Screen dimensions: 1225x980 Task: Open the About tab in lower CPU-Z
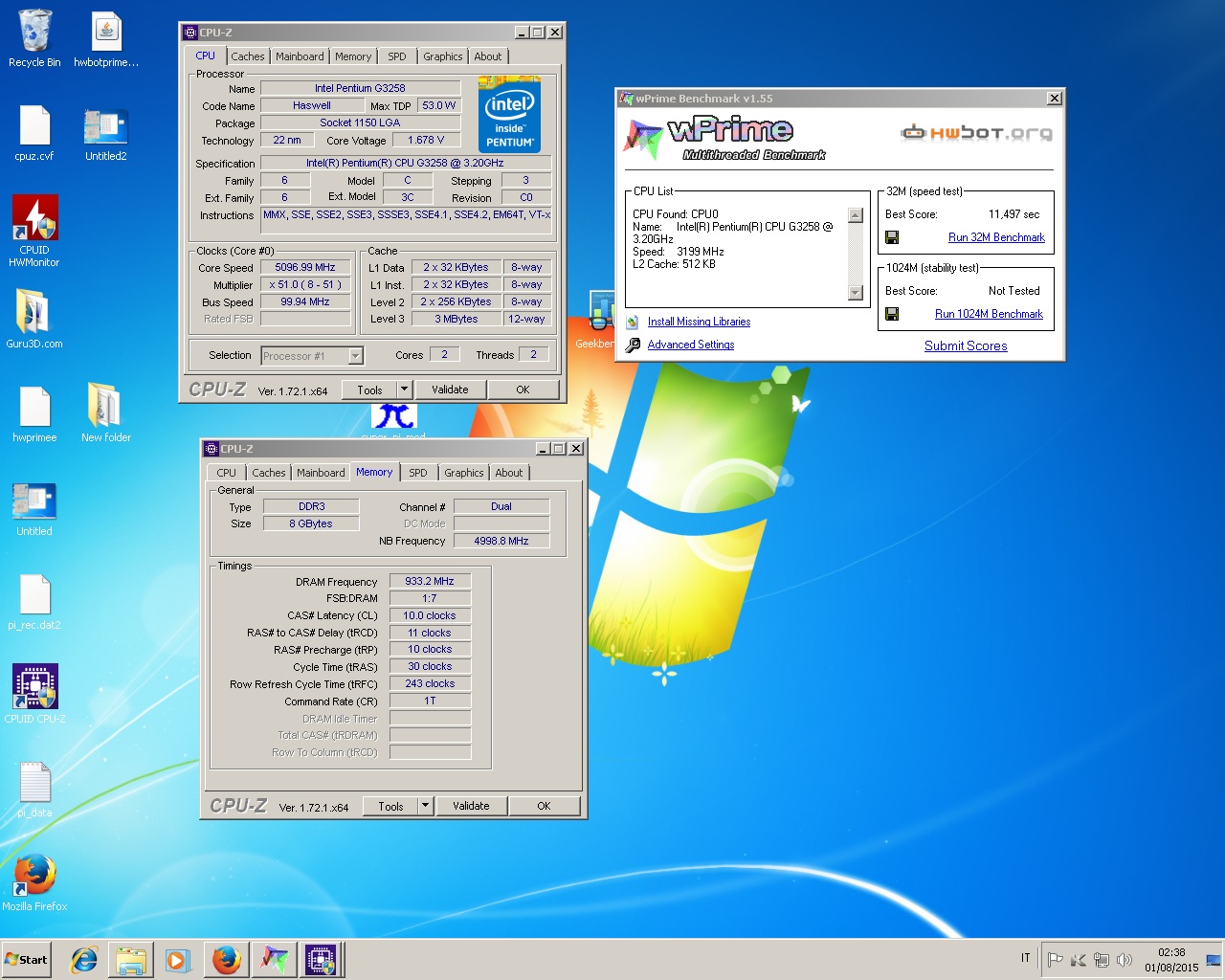(509, 473)
